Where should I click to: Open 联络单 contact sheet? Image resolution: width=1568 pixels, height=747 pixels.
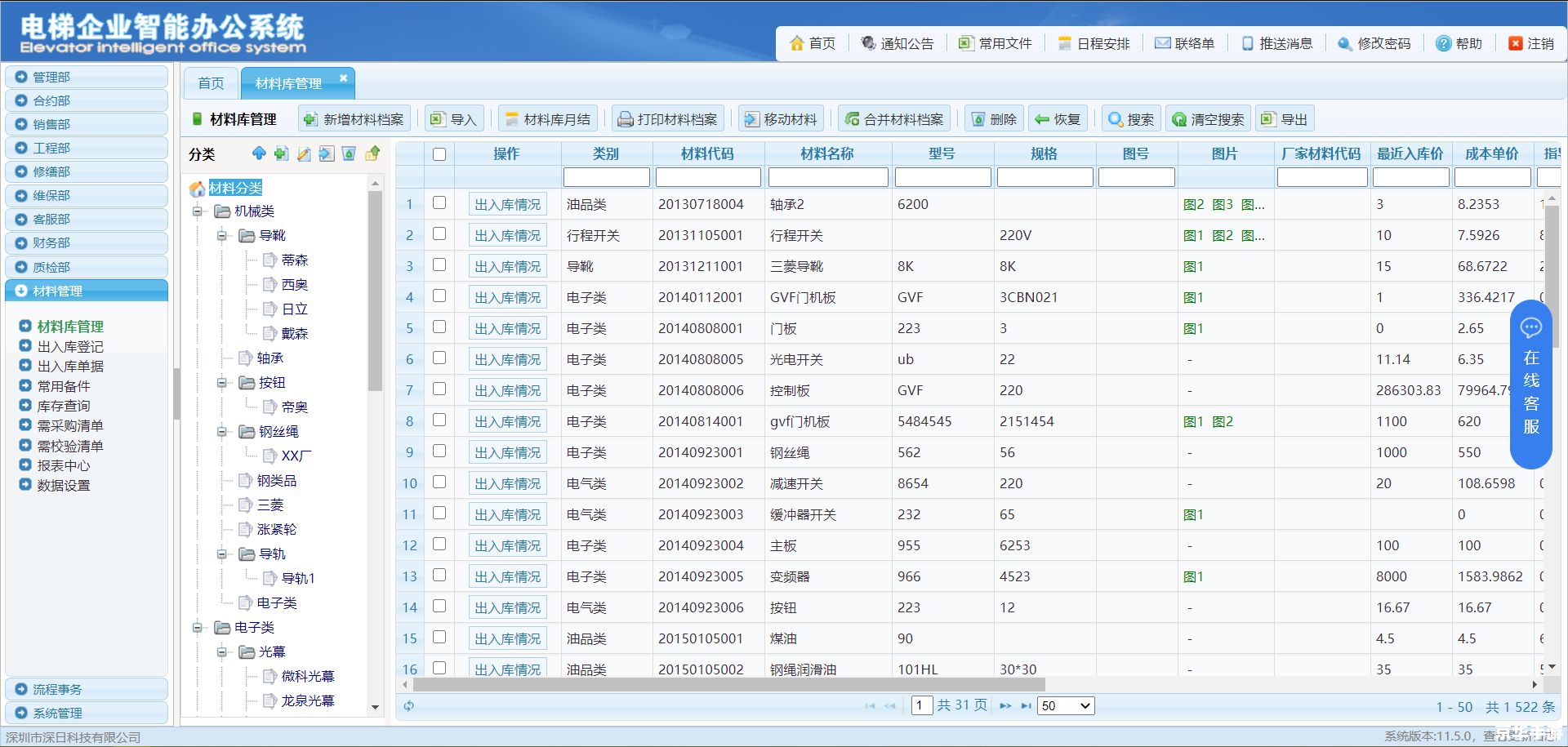pos(1184,43)
